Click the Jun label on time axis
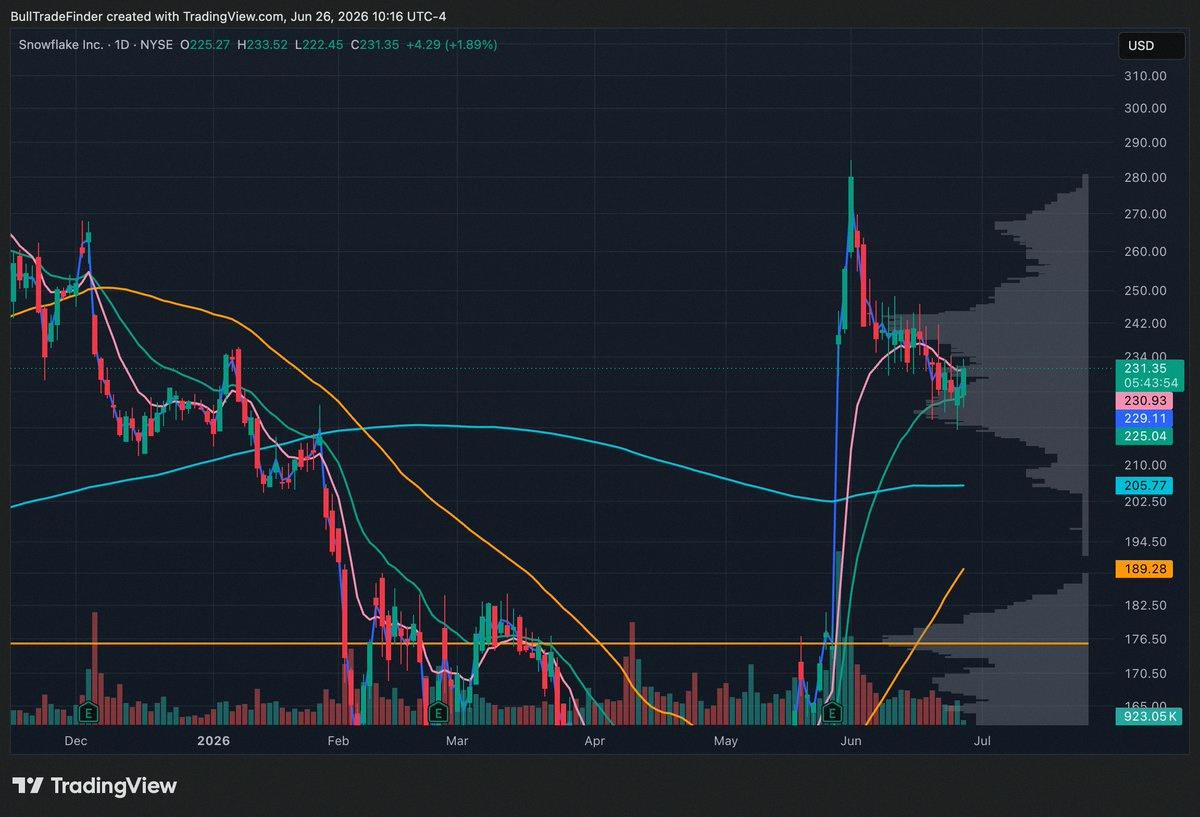The image size is (1200, 817). (851, 741)
